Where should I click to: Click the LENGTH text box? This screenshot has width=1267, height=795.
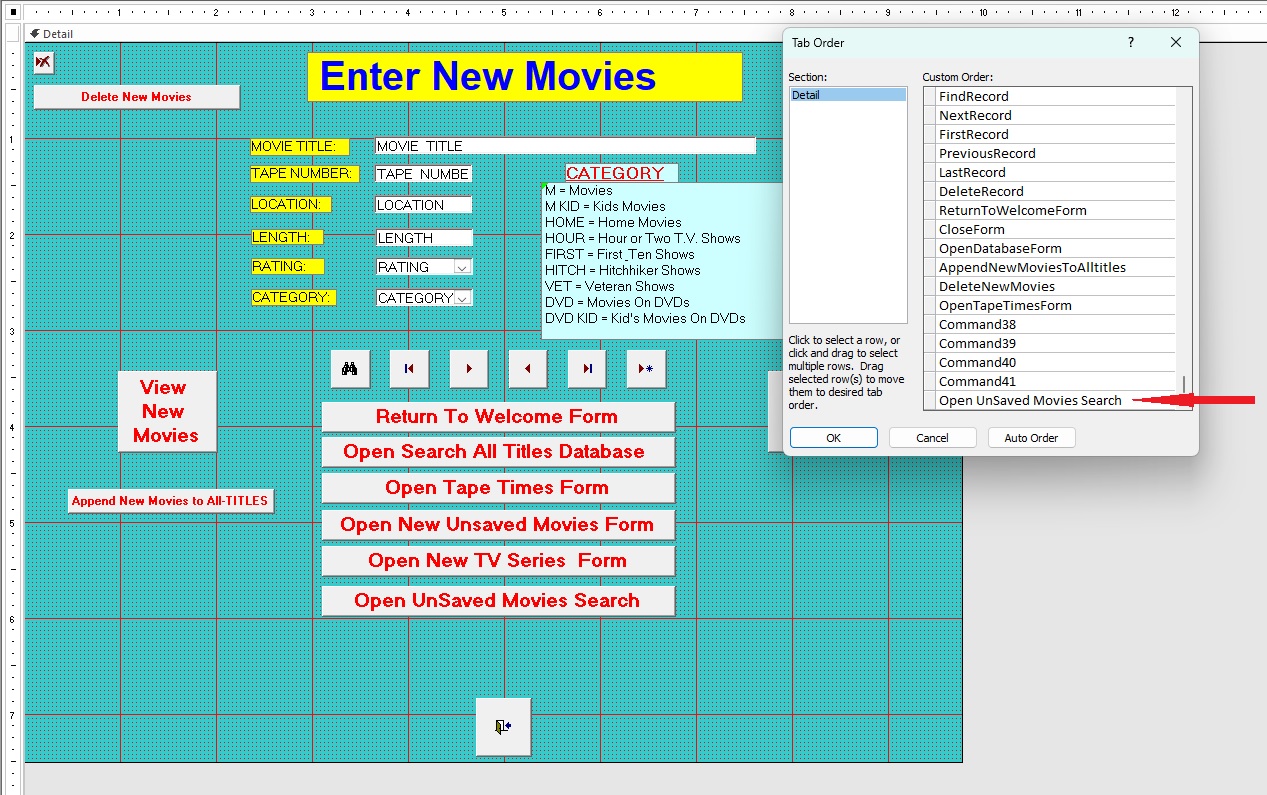pyautogui.click(x=423, y=238)
